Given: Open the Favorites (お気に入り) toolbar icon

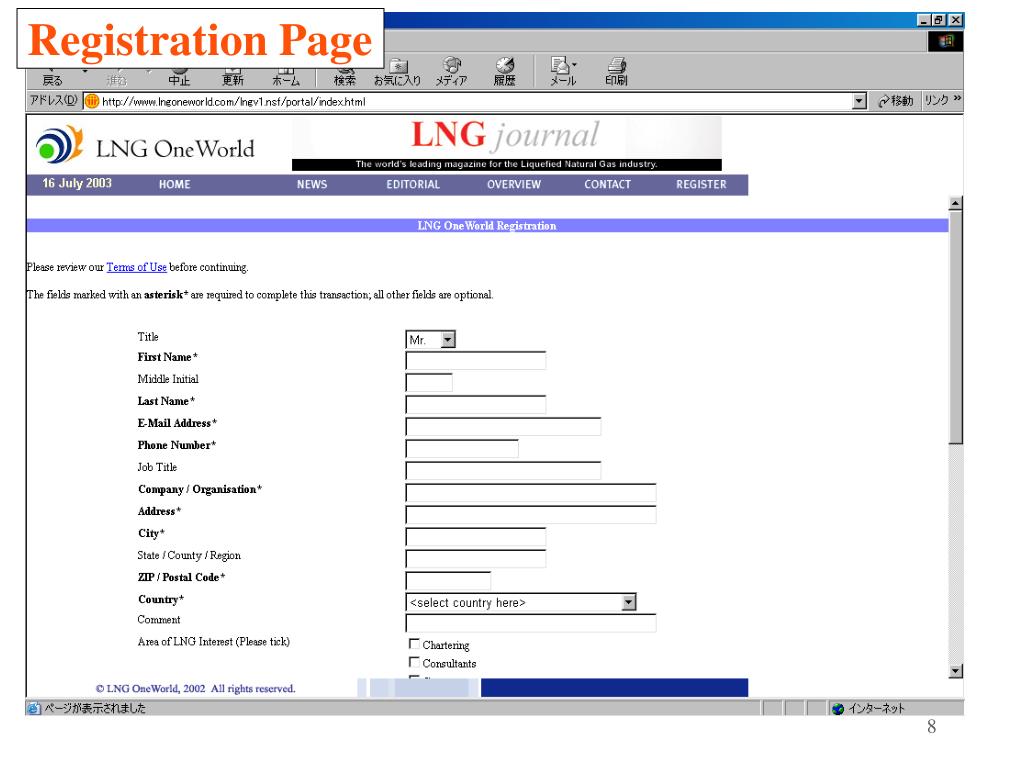Looking at the screenshot, I should click(397, 73).
